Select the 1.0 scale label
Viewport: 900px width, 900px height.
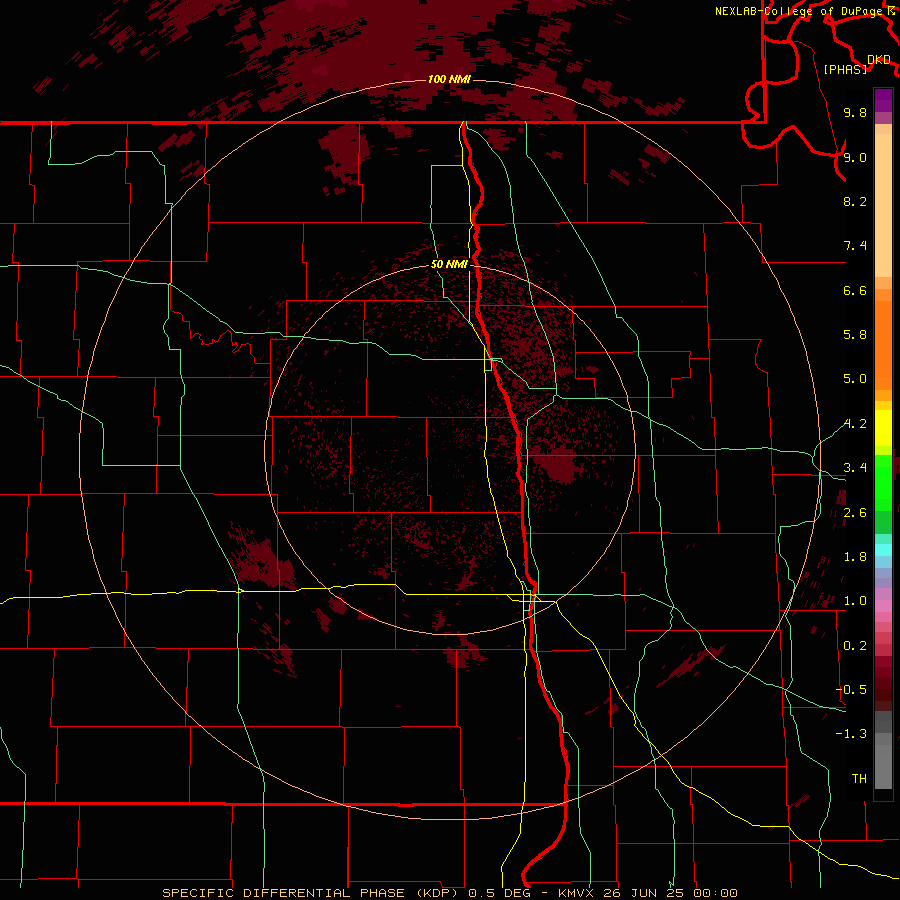tap(855, 601)
